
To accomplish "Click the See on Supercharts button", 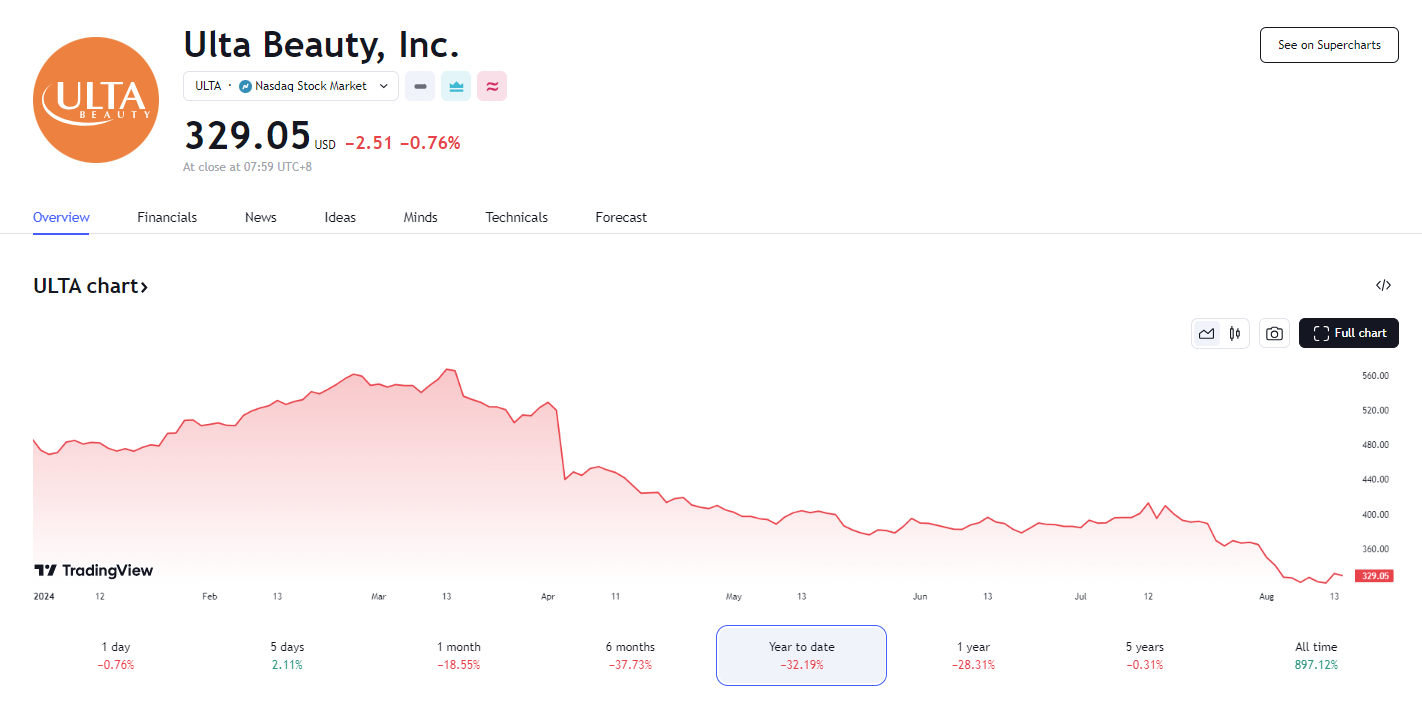I will 1328,45.
